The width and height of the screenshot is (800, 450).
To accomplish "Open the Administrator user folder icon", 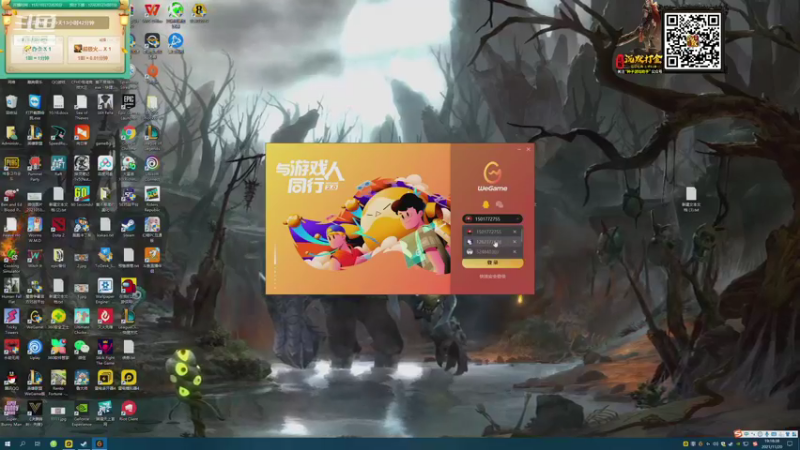I will [11, 136].
